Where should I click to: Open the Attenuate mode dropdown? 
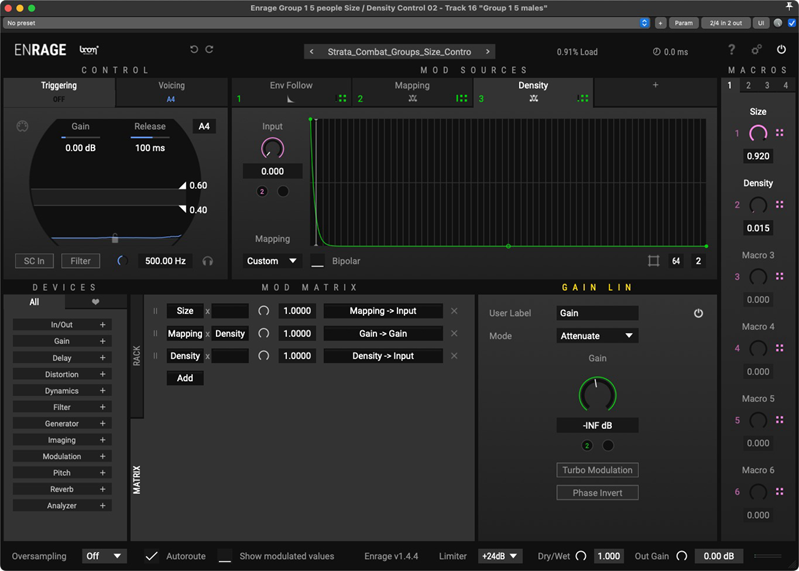[x=597, y=336]
